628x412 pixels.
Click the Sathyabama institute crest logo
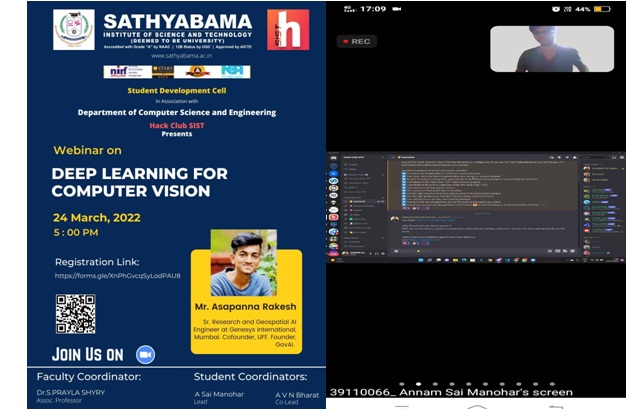(x=74, y=30)
